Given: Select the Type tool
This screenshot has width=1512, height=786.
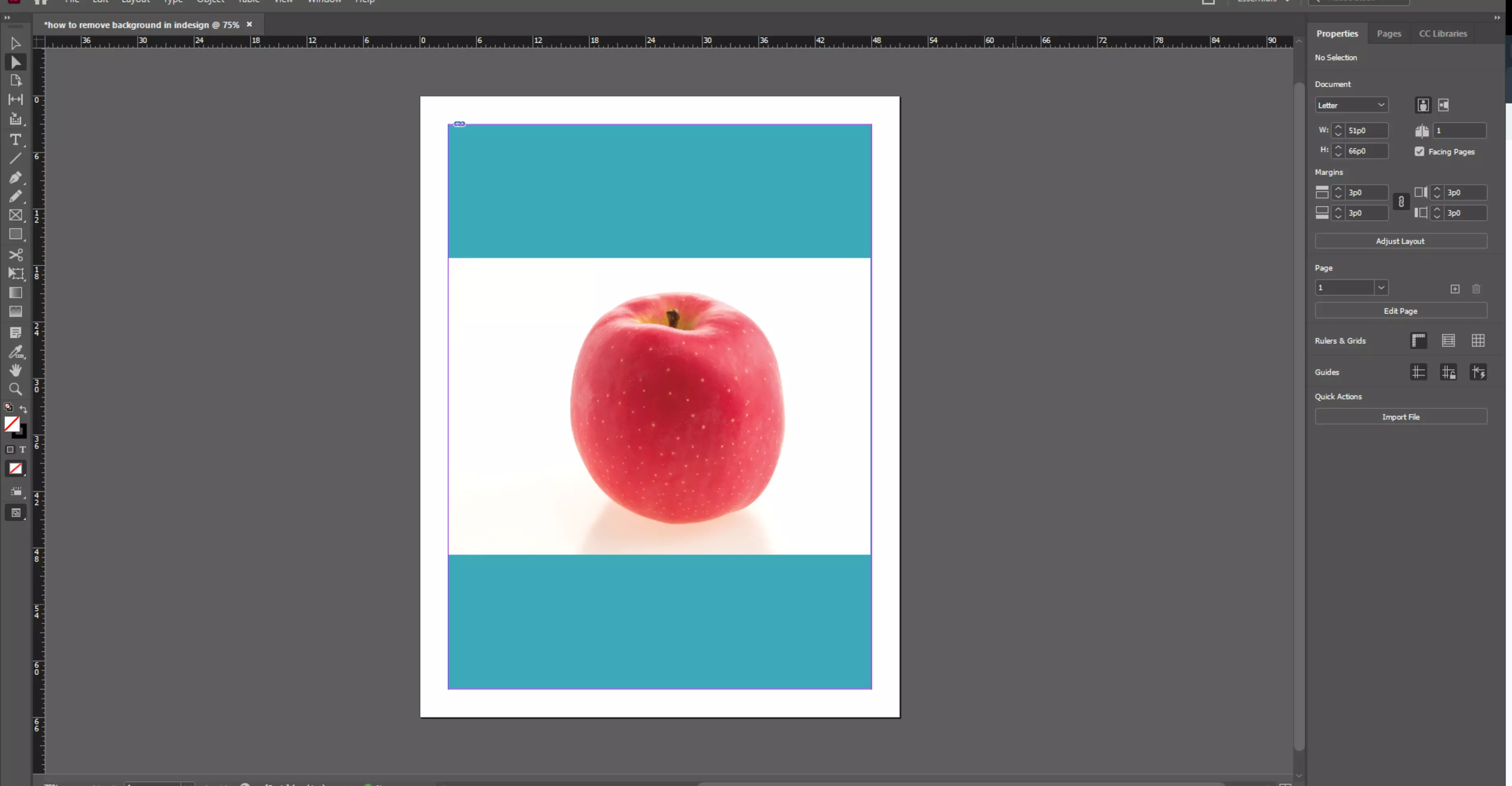Looking at the screenshot, I should [x=15, y=139].
